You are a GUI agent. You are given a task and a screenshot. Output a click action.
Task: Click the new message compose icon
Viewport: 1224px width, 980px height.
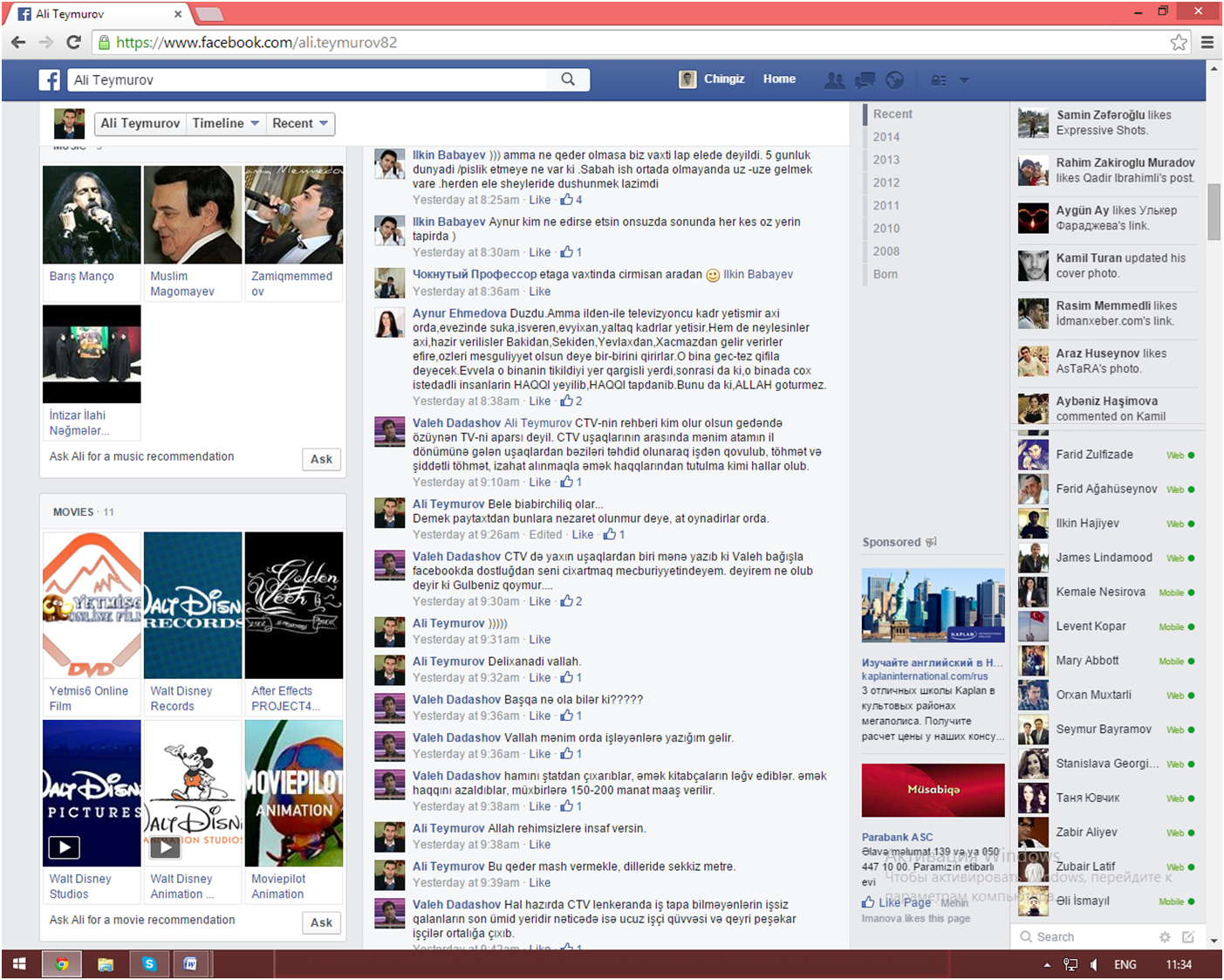click(1188, 936)
